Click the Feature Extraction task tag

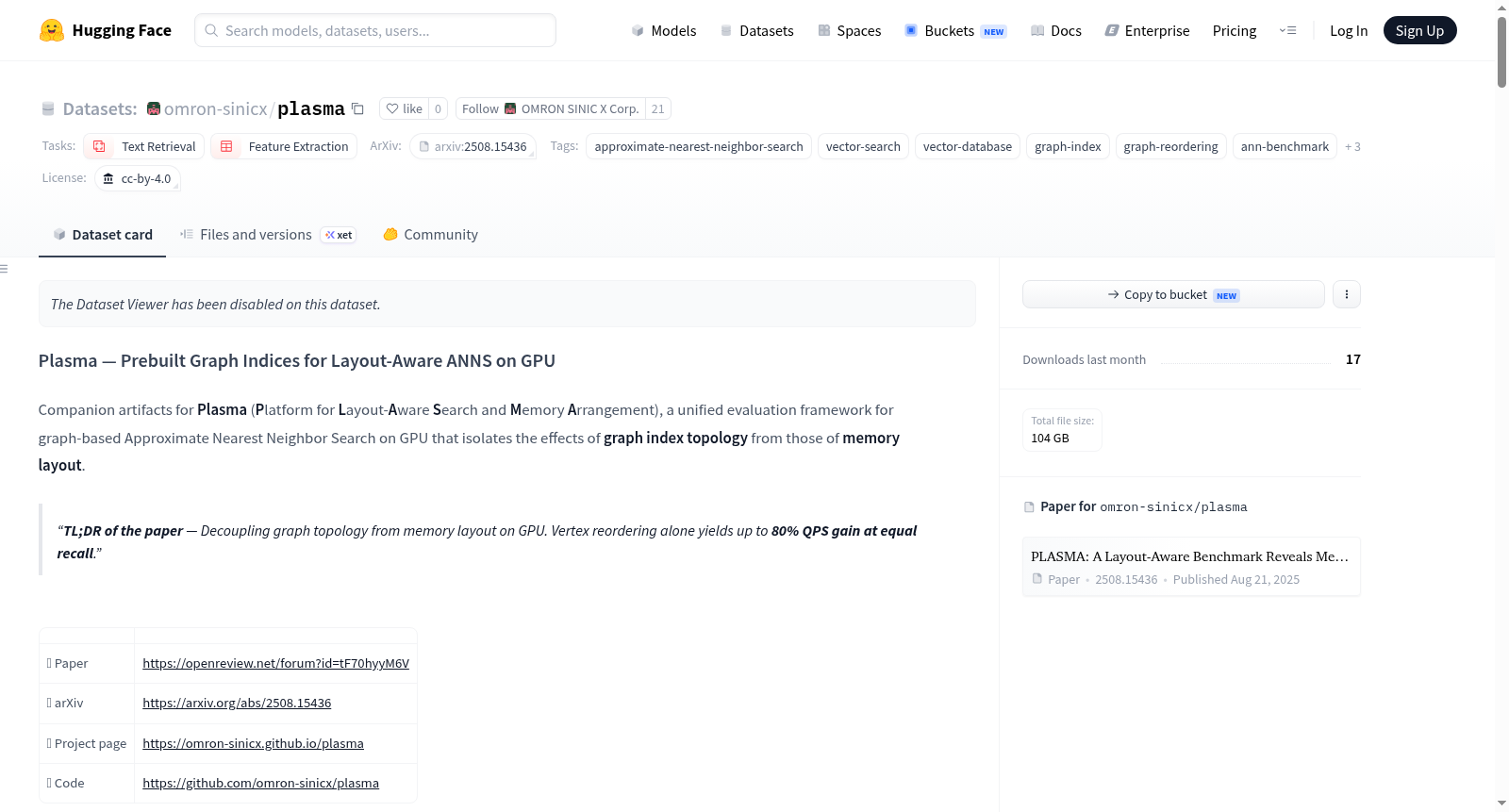tap(284, 146)
